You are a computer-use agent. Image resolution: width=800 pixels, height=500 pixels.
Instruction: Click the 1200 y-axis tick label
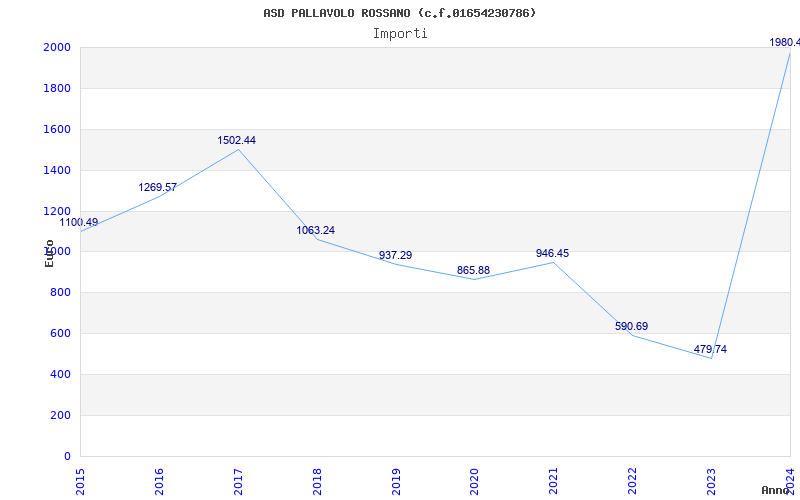[x=57, y=211]
